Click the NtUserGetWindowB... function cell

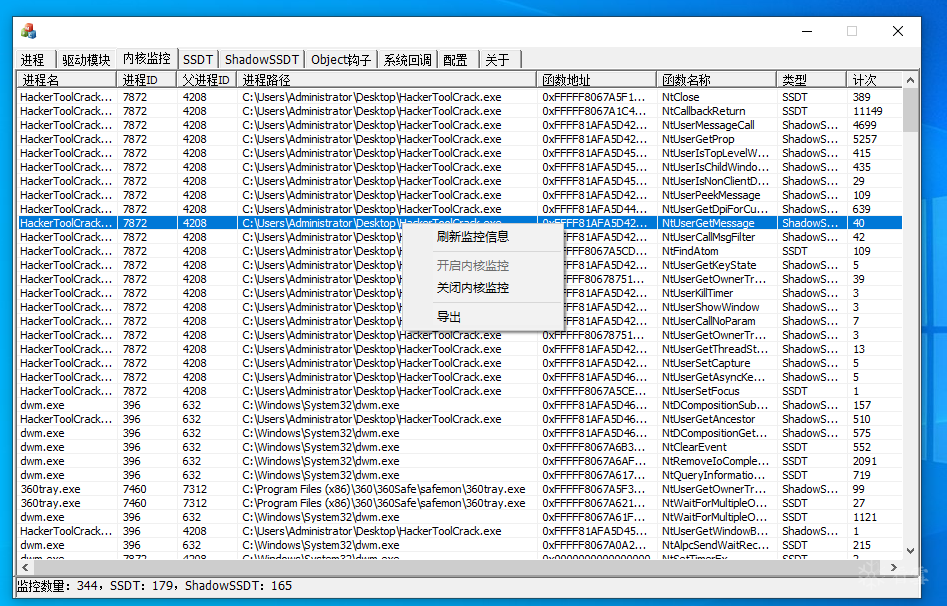715,531
